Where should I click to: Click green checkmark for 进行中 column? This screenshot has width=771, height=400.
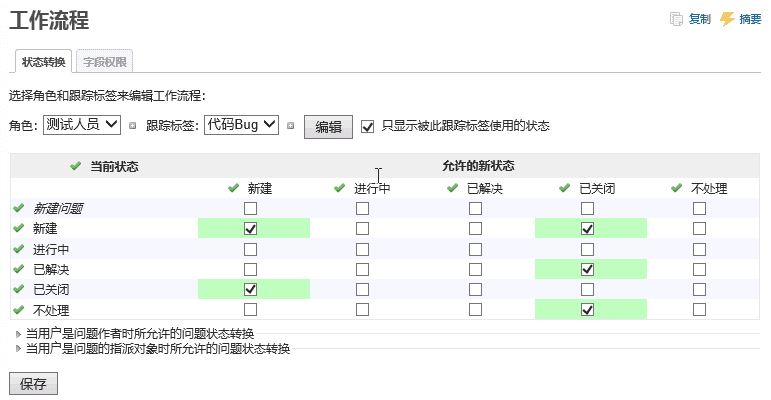340,188
